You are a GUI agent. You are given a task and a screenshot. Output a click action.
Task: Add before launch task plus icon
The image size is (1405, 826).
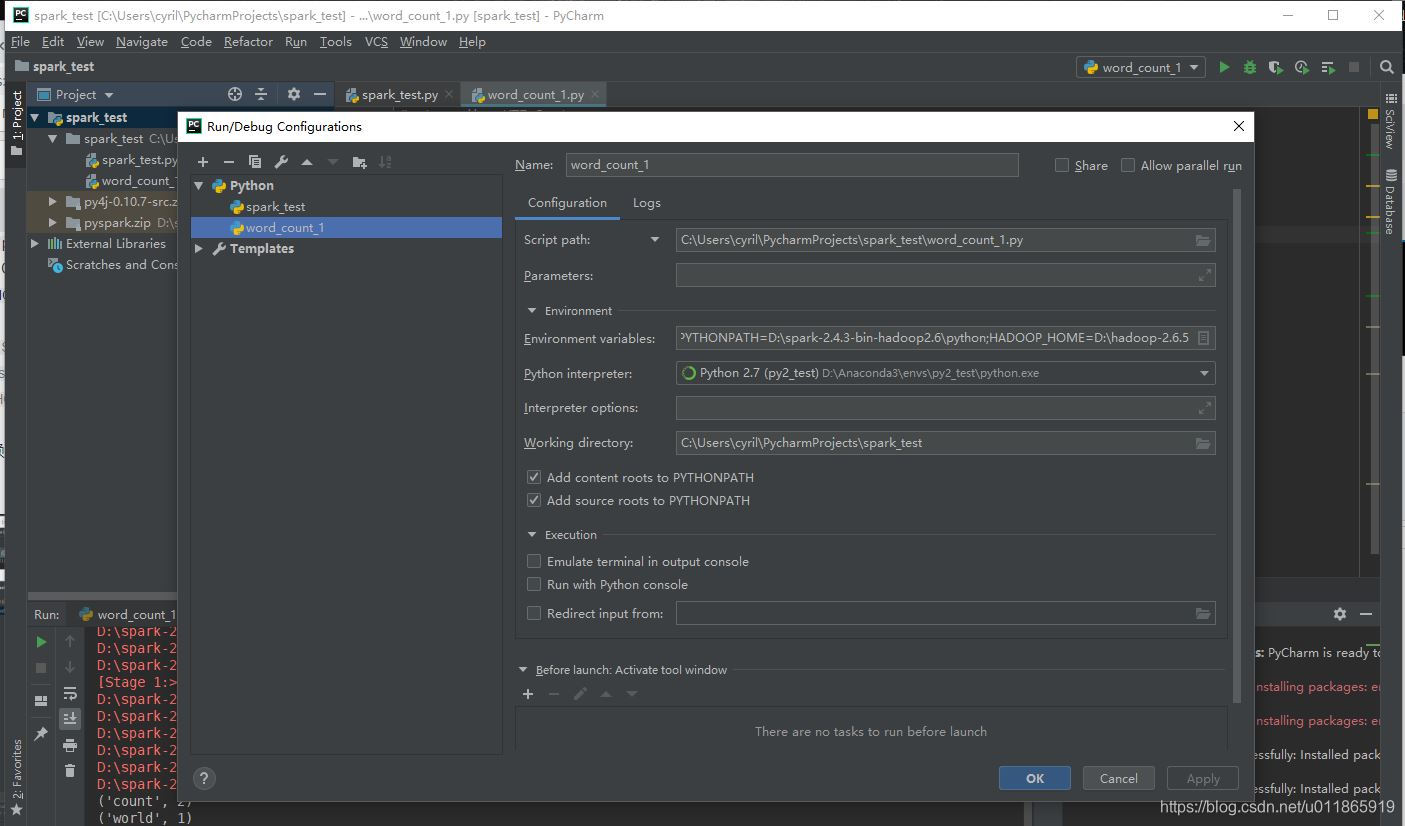(528, 694)
